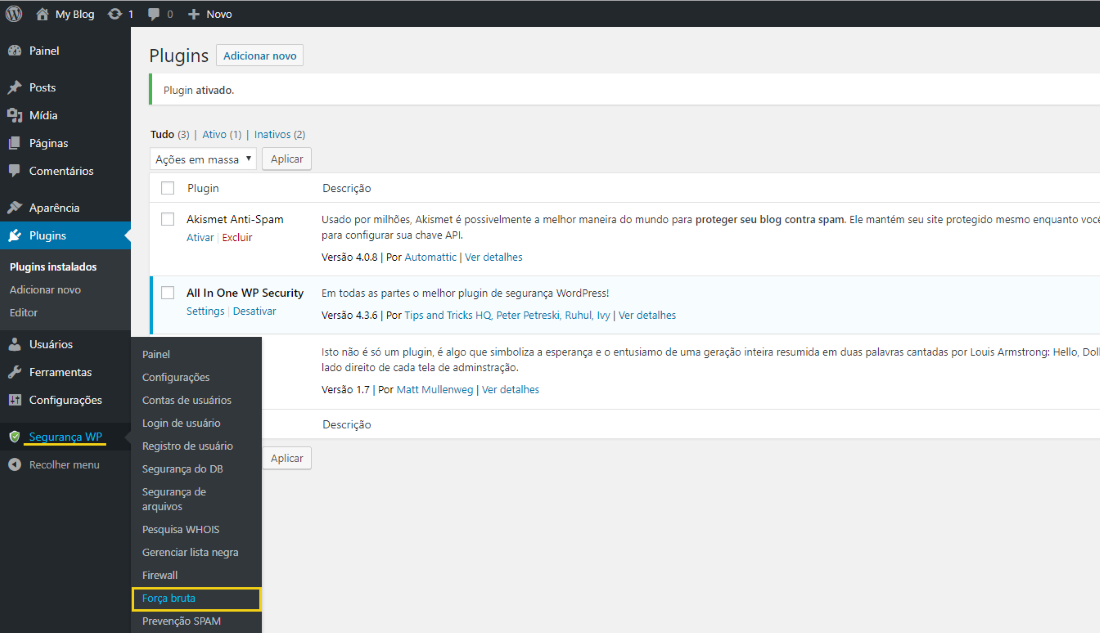Click Ativar under Akismet Anti-Spam

click(200, 237)
